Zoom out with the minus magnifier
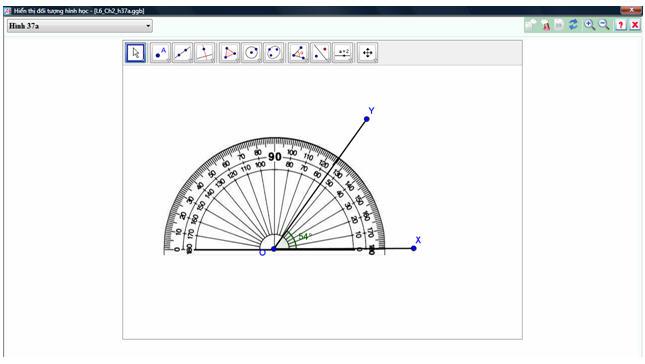 [x=604, y=25]
